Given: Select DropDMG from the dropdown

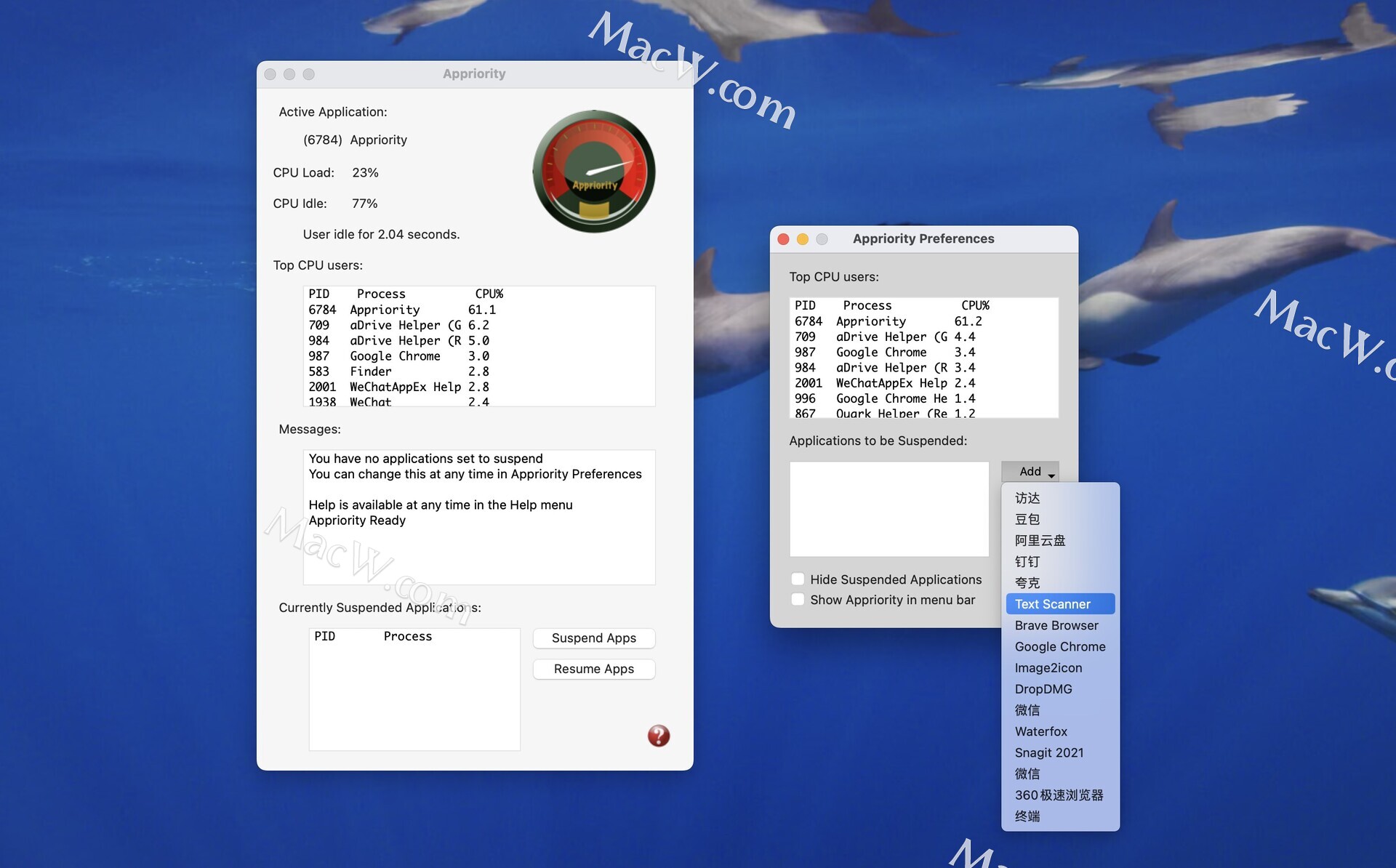Looking at the screenshot, I should 1060,688.
